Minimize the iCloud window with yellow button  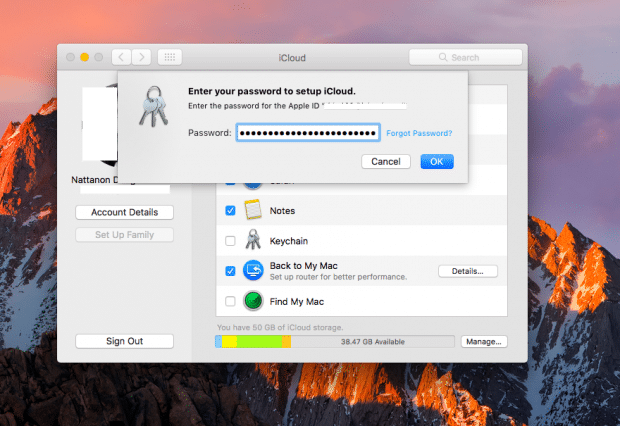(x=84, y=57)
